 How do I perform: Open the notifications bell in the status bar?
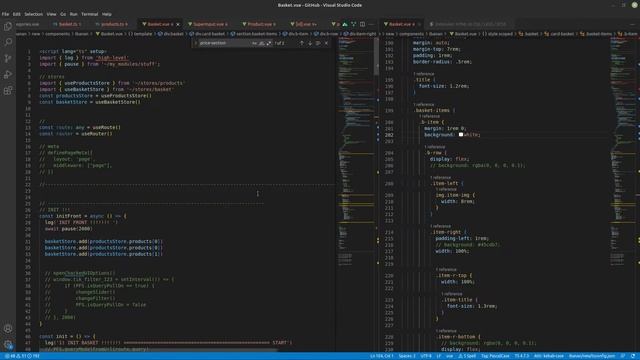pos(633,356)
